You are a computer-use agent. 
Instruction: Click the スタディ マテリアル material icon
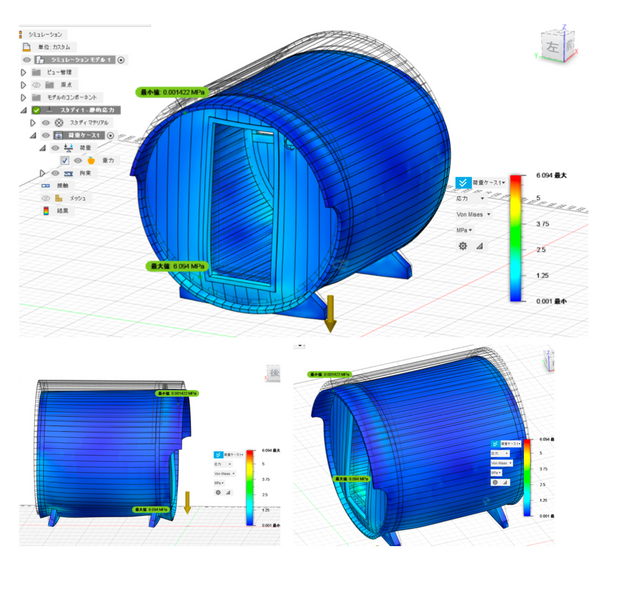57,122
